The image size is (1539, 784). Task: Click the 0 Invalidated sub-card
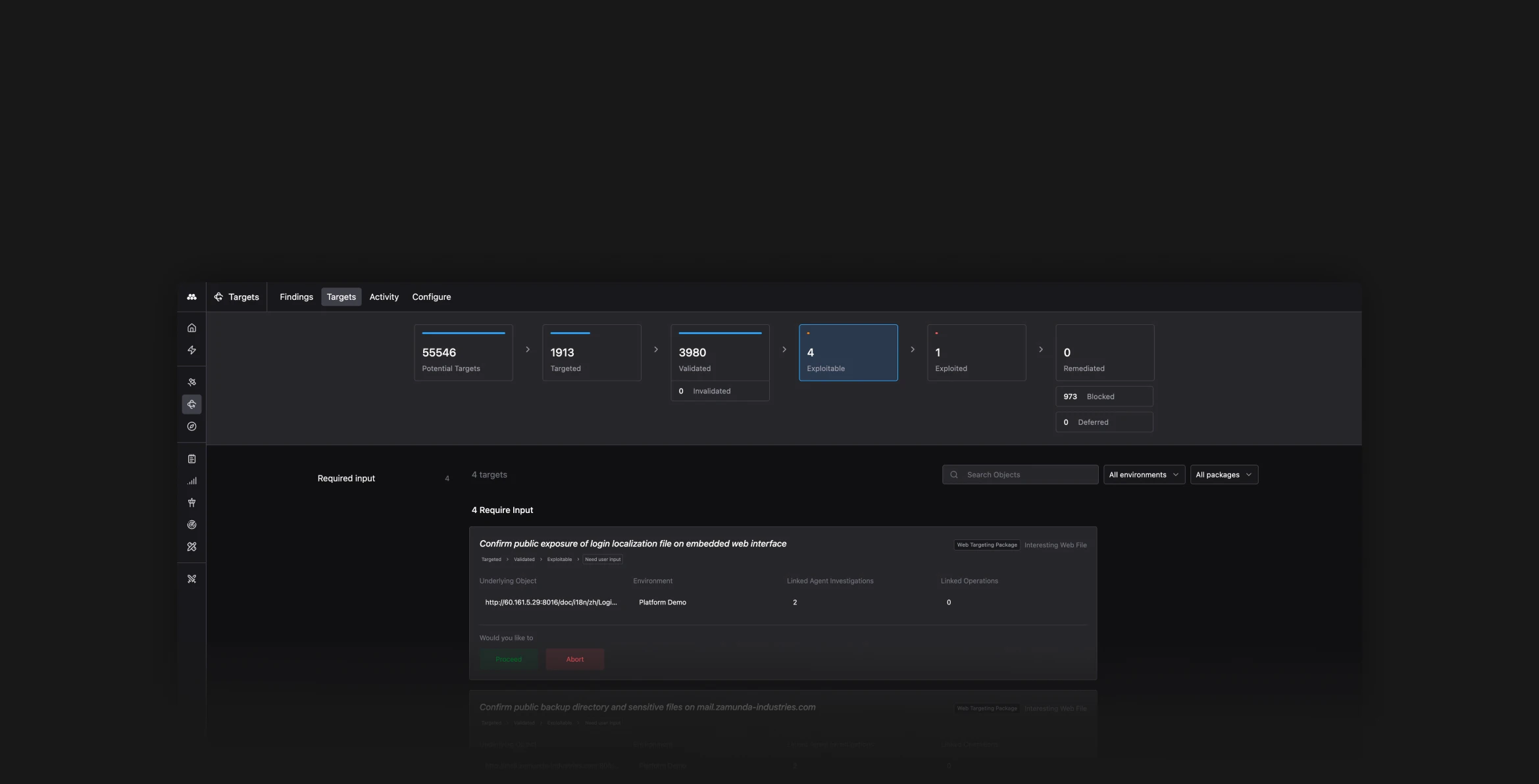(720, 391)
